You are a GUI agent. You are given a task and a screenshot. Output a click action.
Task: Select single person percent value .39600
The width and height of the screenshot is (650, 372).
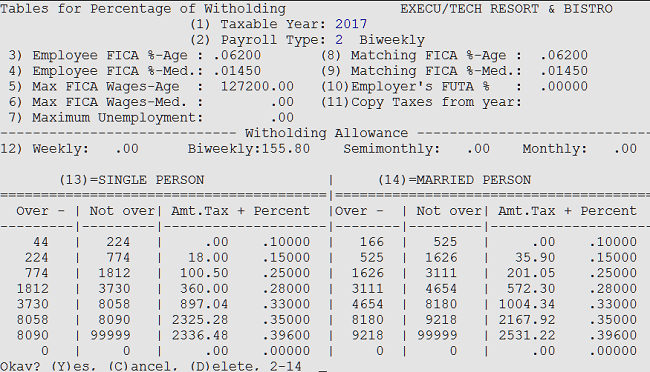click(x=286, y=335)
